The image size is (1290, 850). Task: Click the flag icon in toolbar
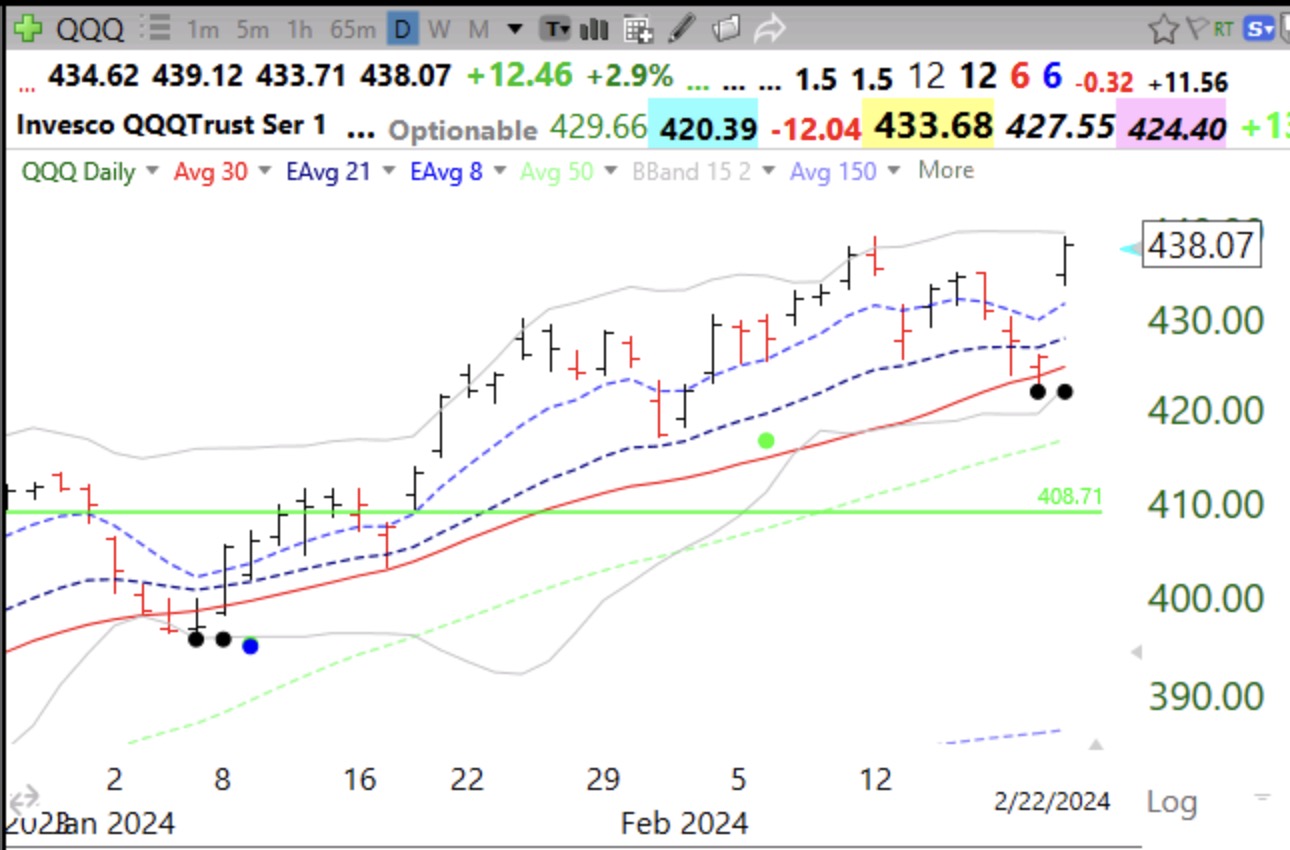click(1195, 29)
